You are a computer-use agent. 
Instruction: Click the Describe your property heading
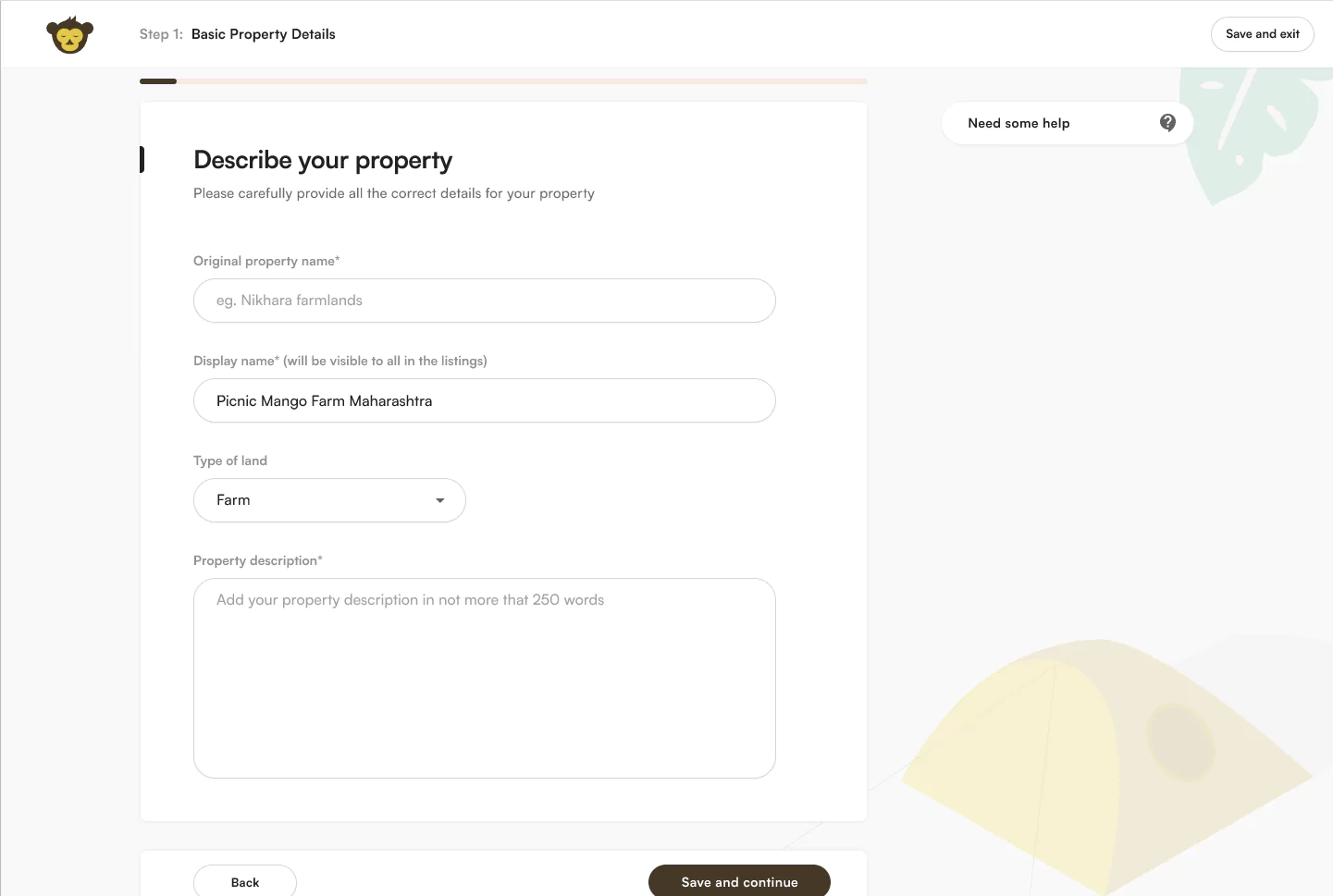(x=323, y=160)
